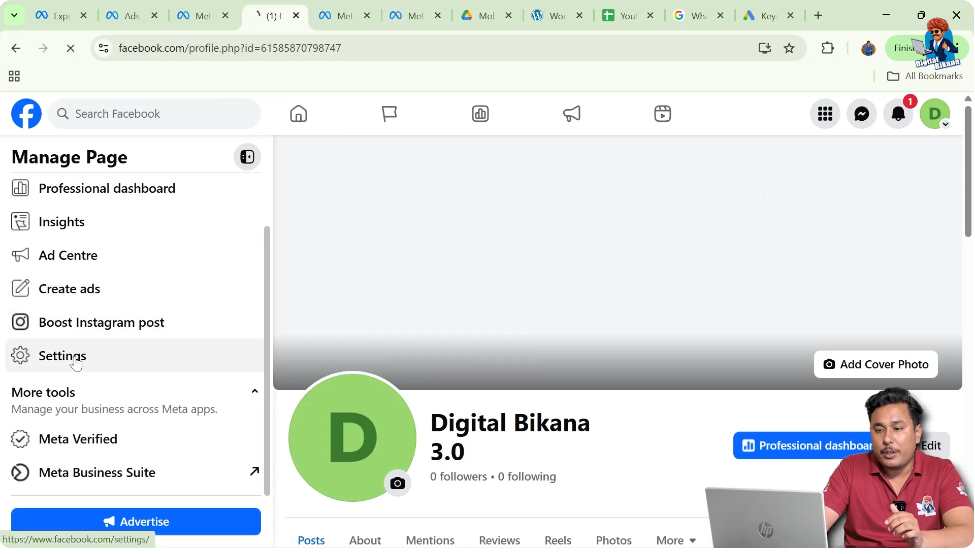975x554 pixels.
Task: Click the site information icon in address bar
Action: [103, 48]
